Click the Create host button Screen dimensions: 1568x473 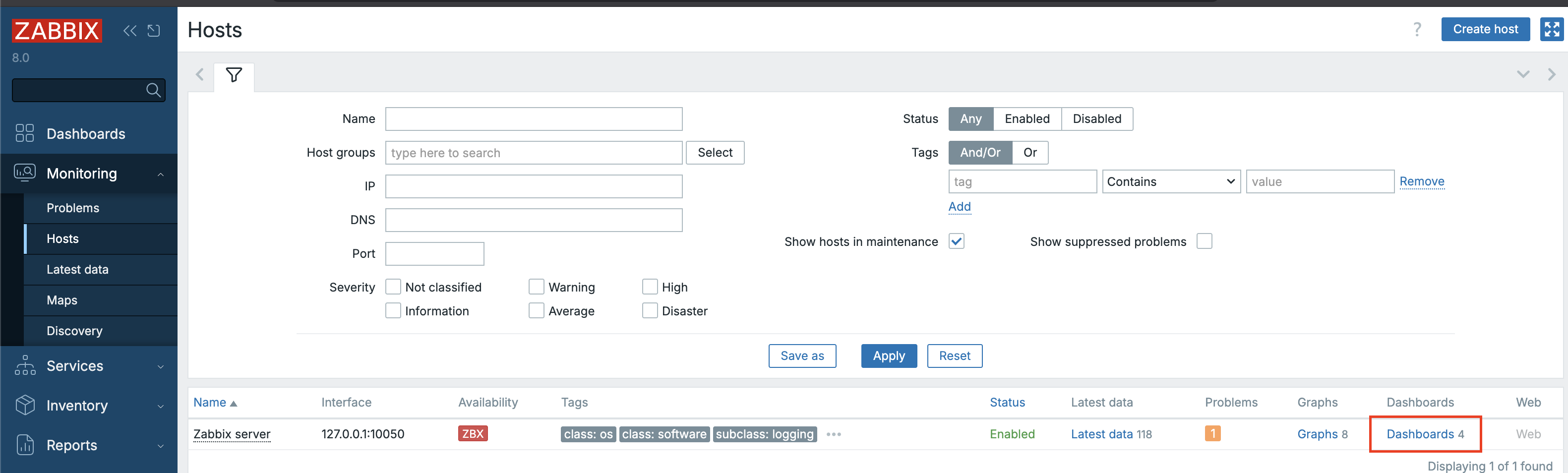point(1485,29)
